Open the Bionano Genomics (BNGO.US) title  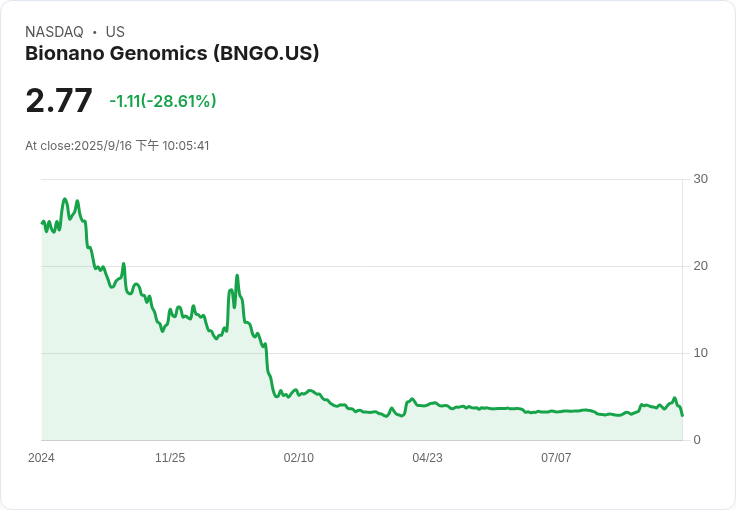click(172, 54)
